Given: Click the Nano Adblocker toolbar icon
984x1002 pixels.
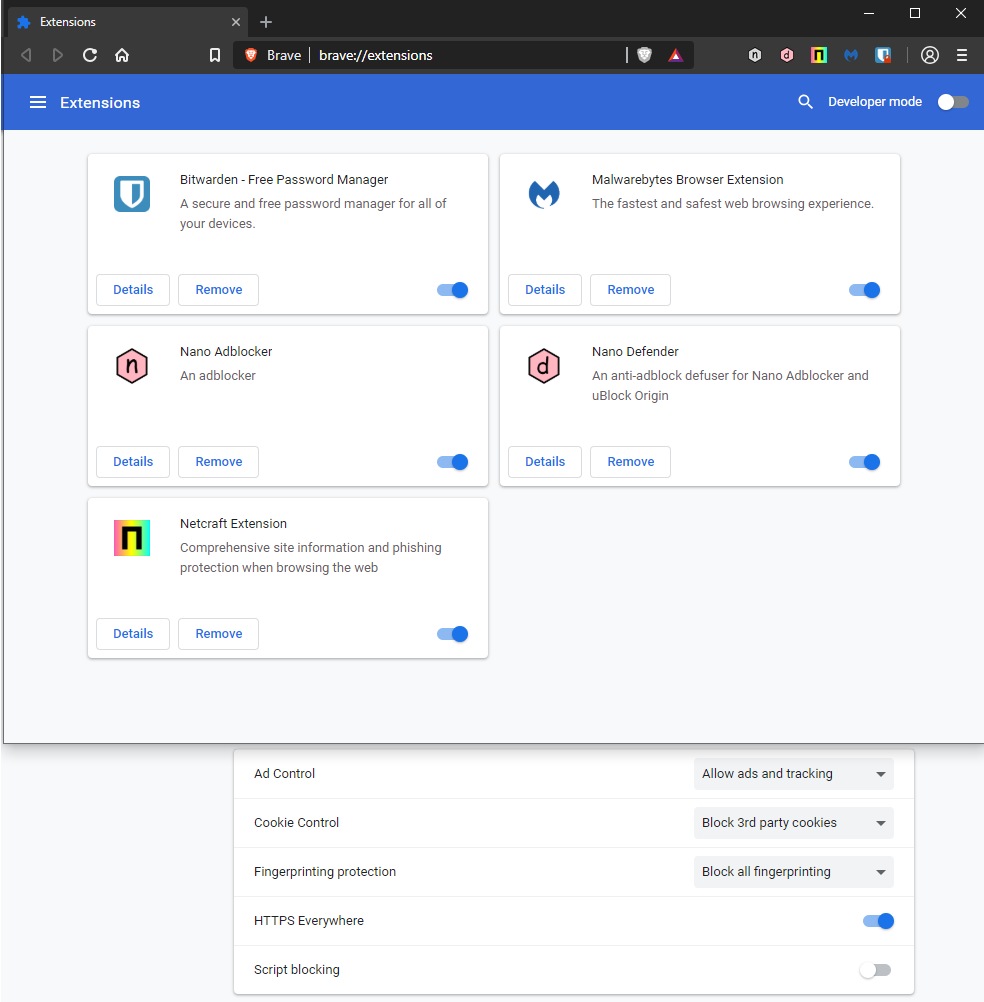Looking at the screenshot, I should [755, 55].
